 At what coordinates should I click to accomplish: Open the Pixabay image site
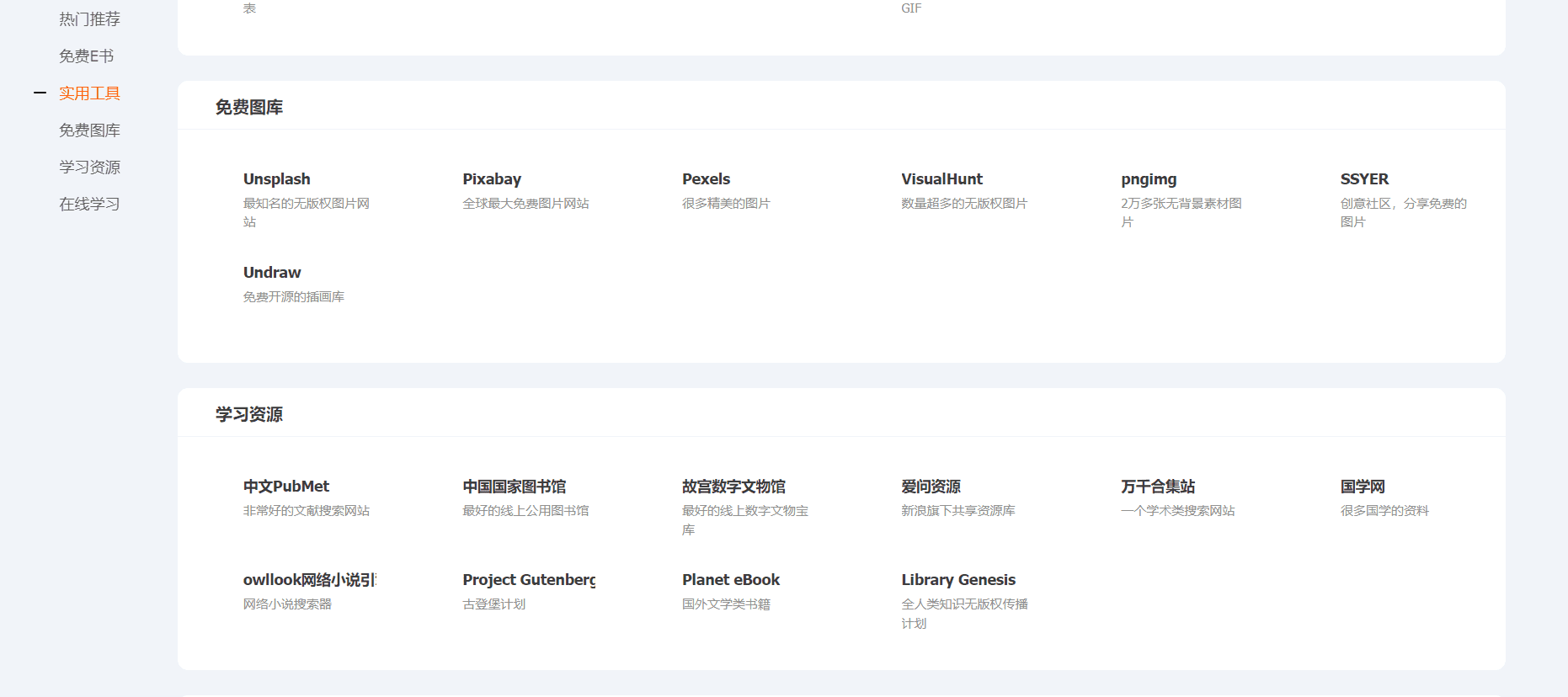coord(492,179)
